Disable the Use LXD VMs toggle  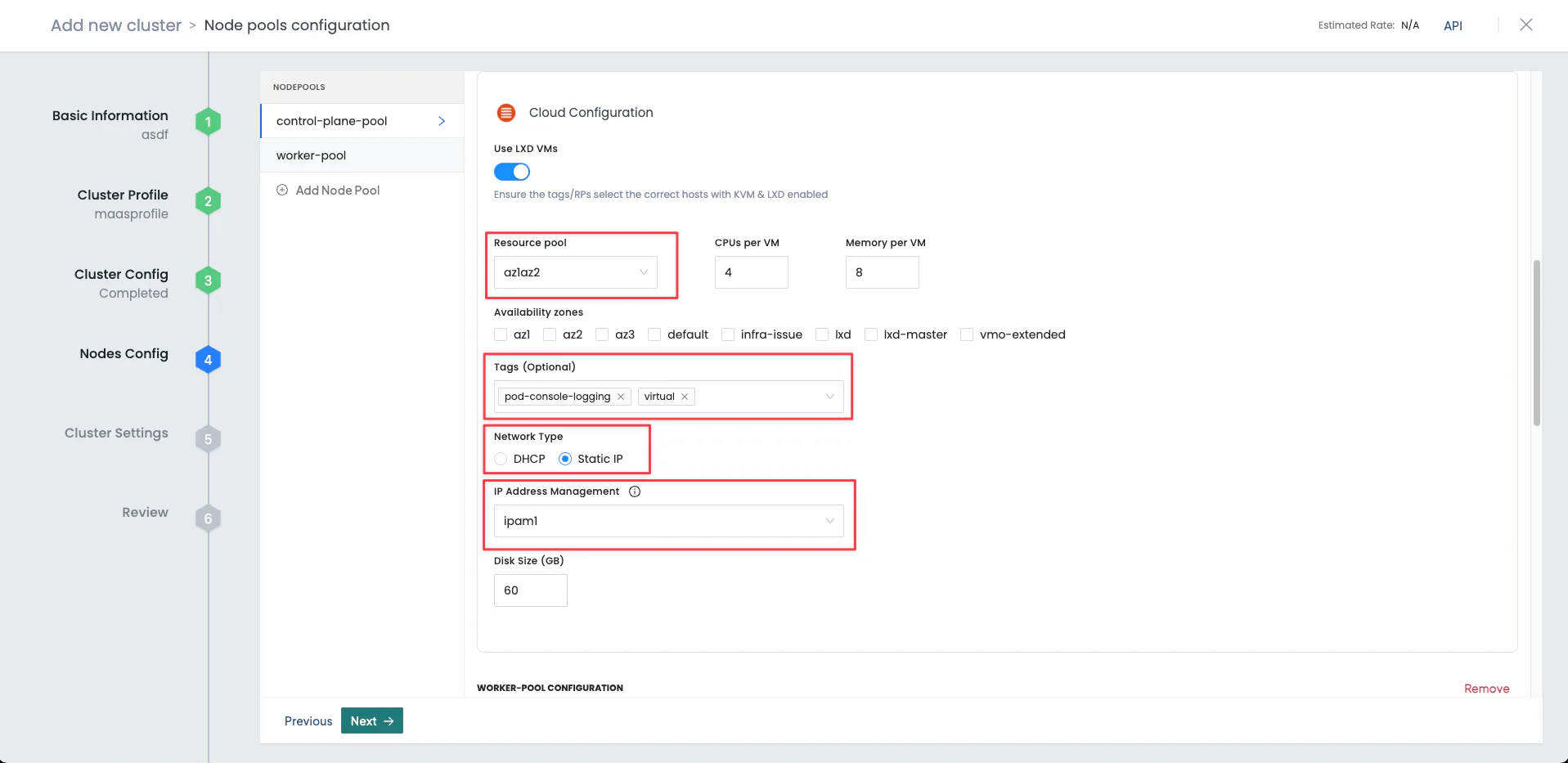[512, 172]
